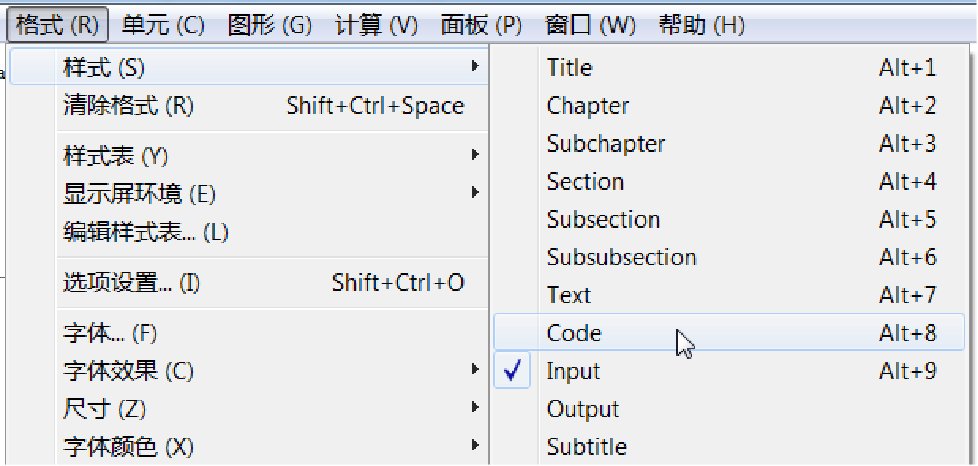Pick the Subchapter style
Screen dimensions: 978x466
pyautogui.click(x=729, y=143)
